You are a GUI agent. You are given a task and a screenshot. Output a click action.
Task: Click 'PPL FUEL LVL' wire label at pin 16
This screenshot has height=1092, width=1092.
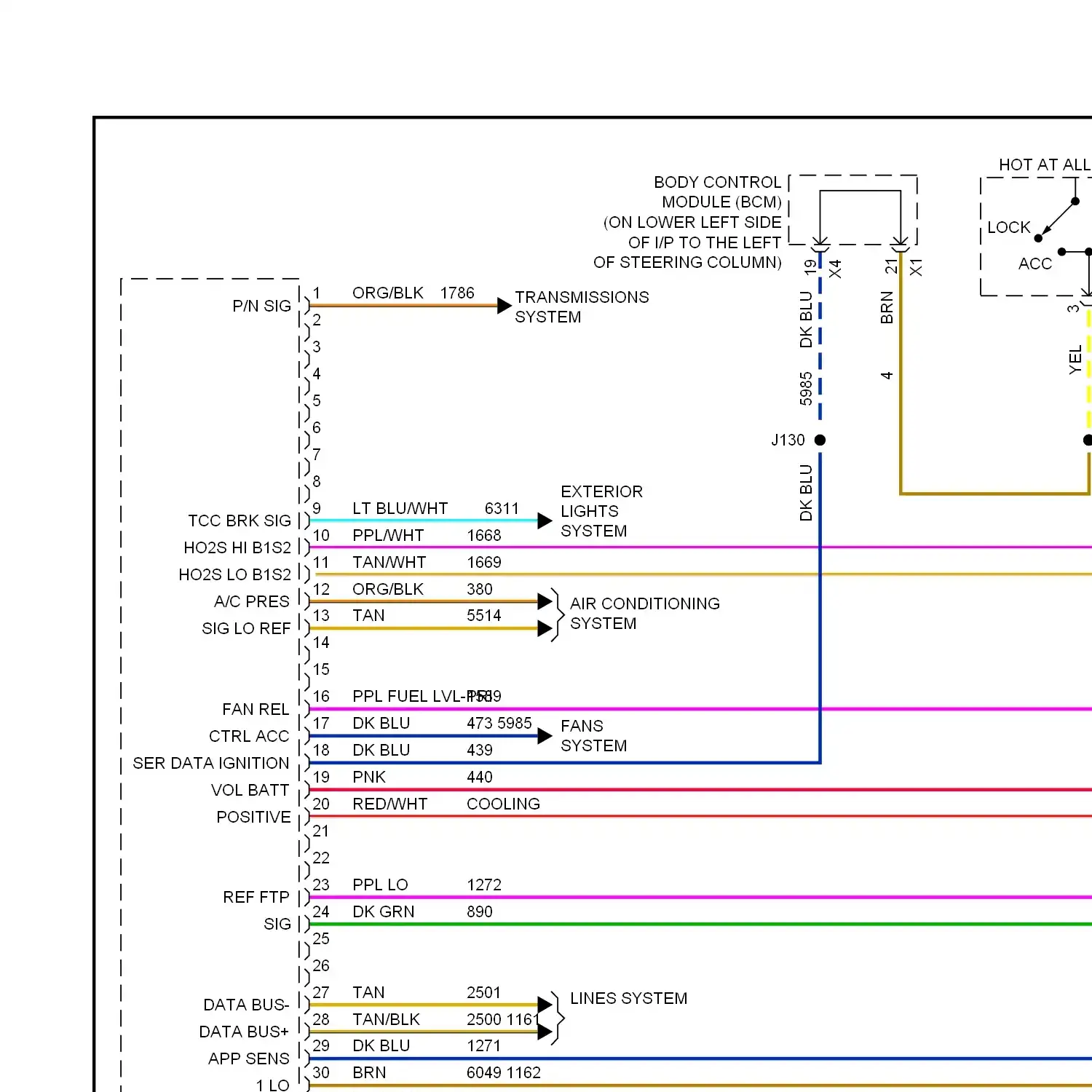(408, 696)
